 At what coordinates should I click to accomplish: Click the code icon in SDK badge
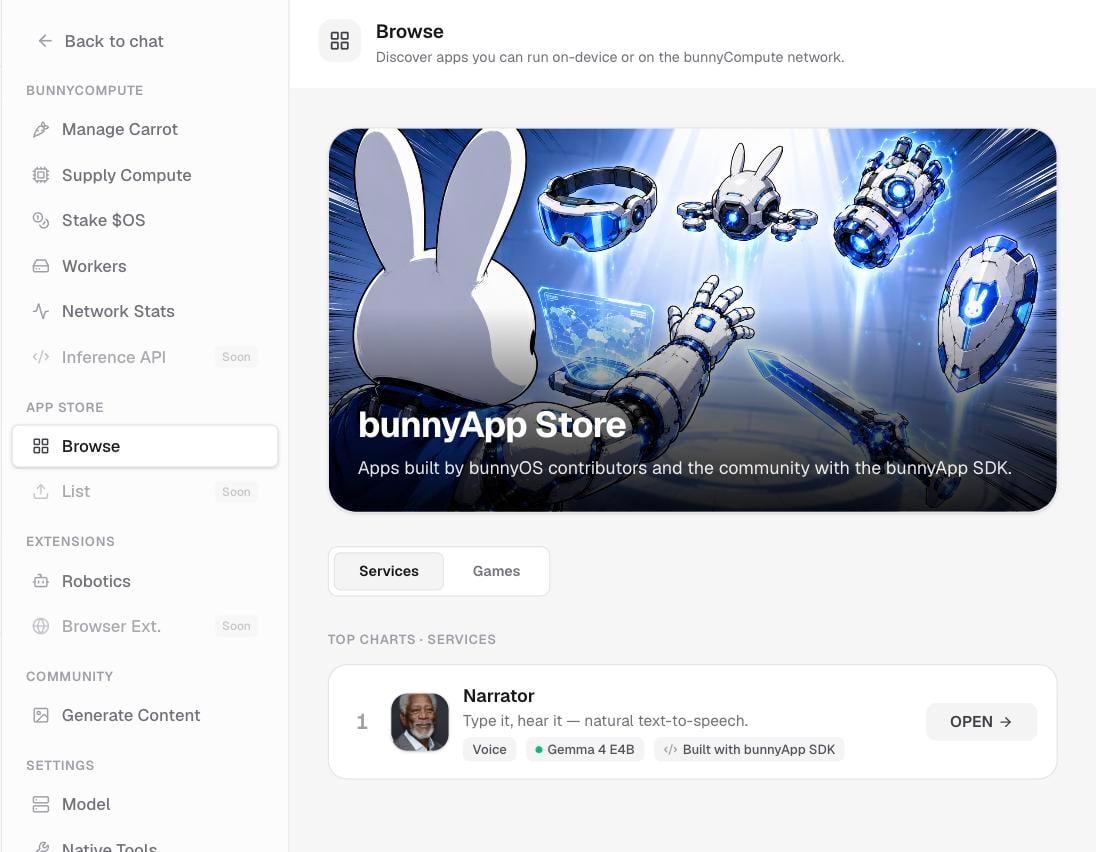(670, 749)
